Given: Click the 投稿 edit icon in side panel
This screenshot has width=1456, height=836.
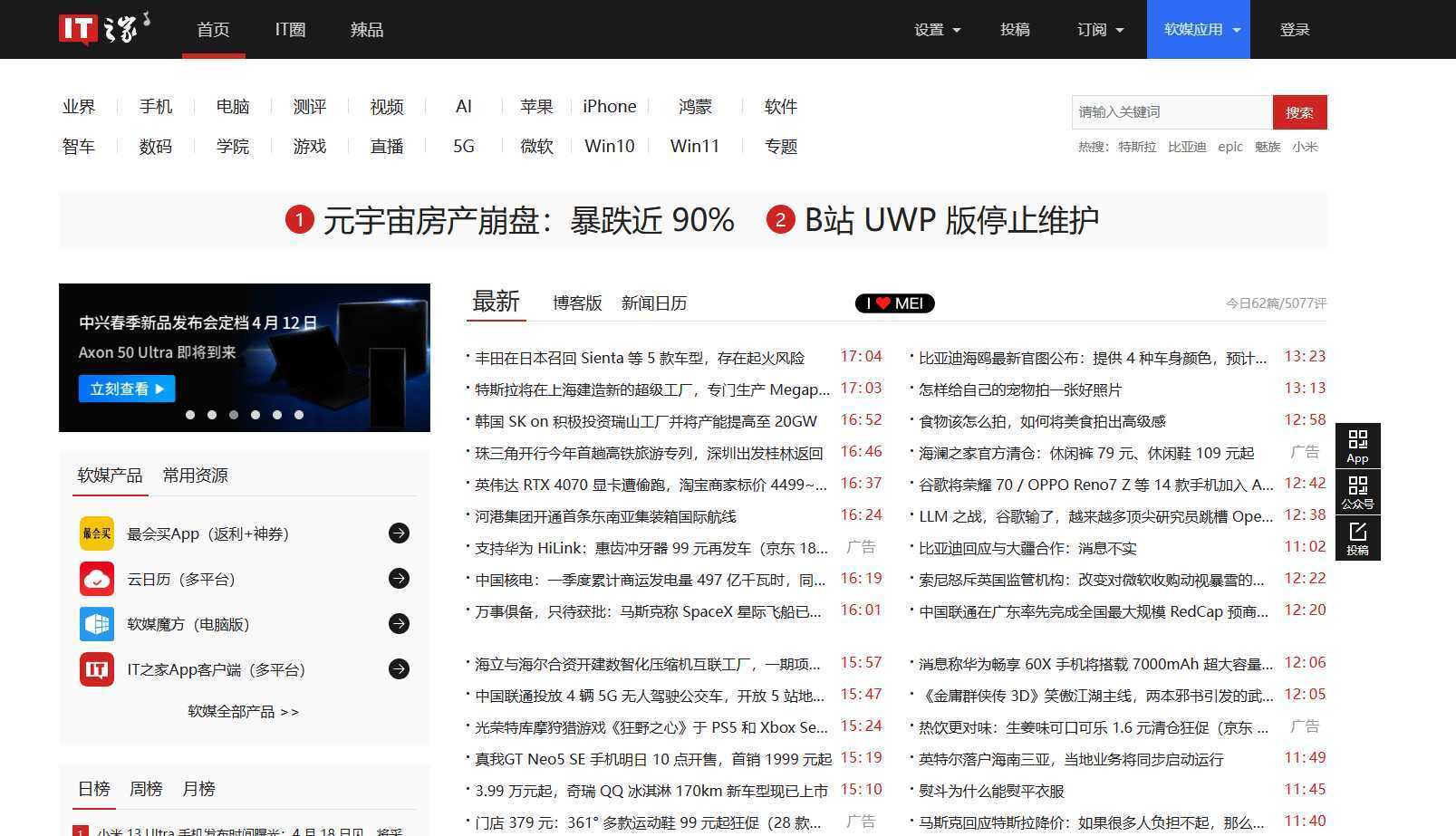Looking at the screenshot, I should 1357,538.
